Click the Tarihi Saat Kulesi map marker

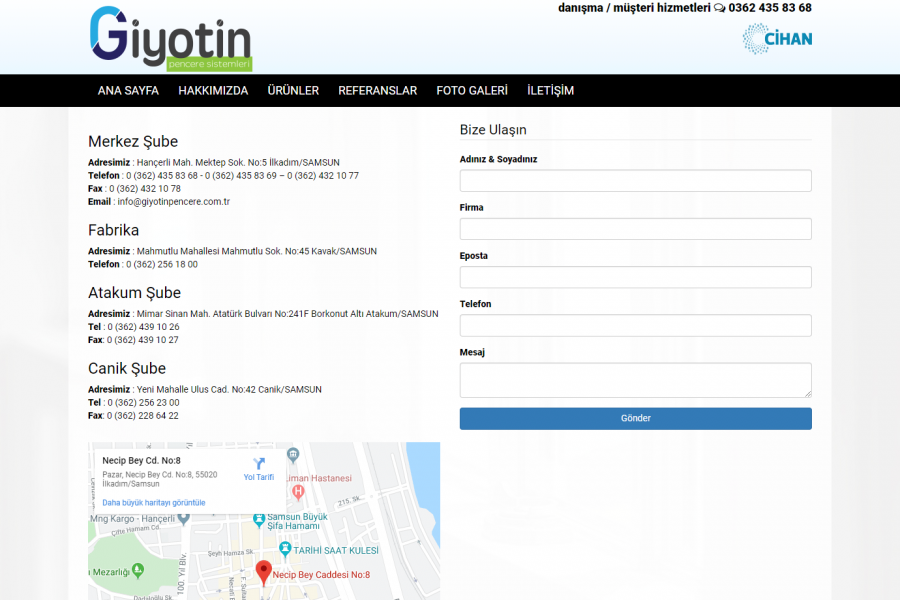click(285, 549)
